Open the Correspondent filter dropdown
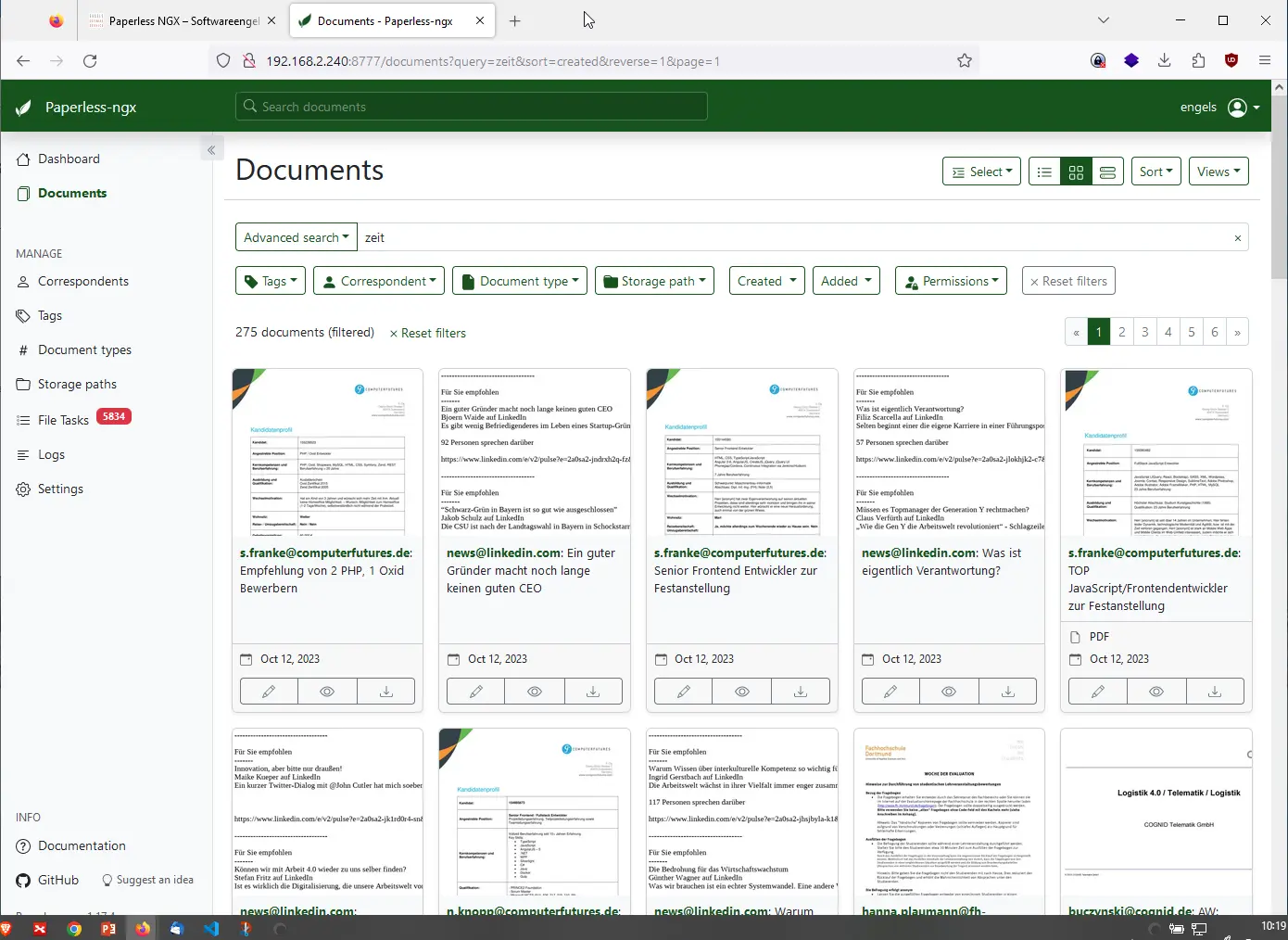 coord(379,281)
